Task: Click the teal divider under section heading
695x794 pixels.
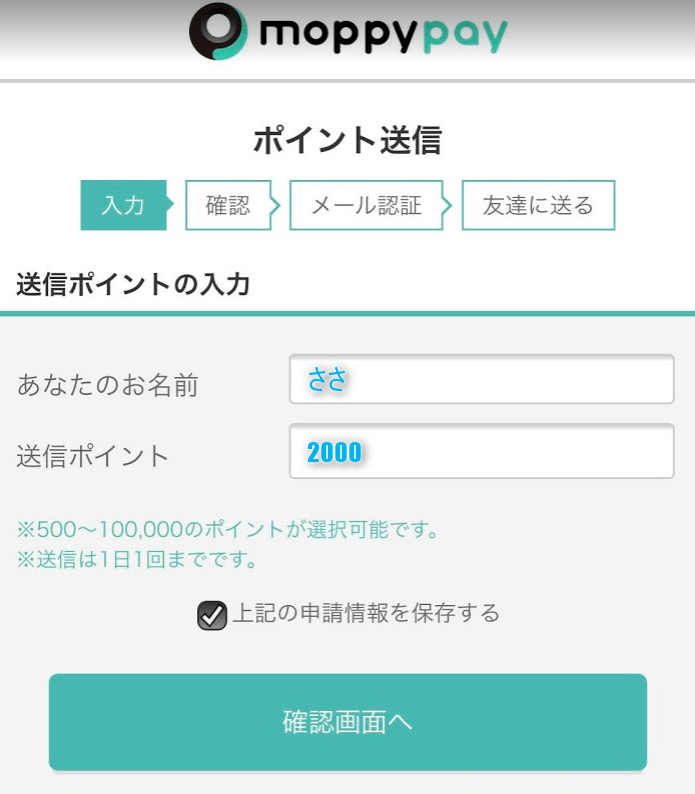Action: 347,314
